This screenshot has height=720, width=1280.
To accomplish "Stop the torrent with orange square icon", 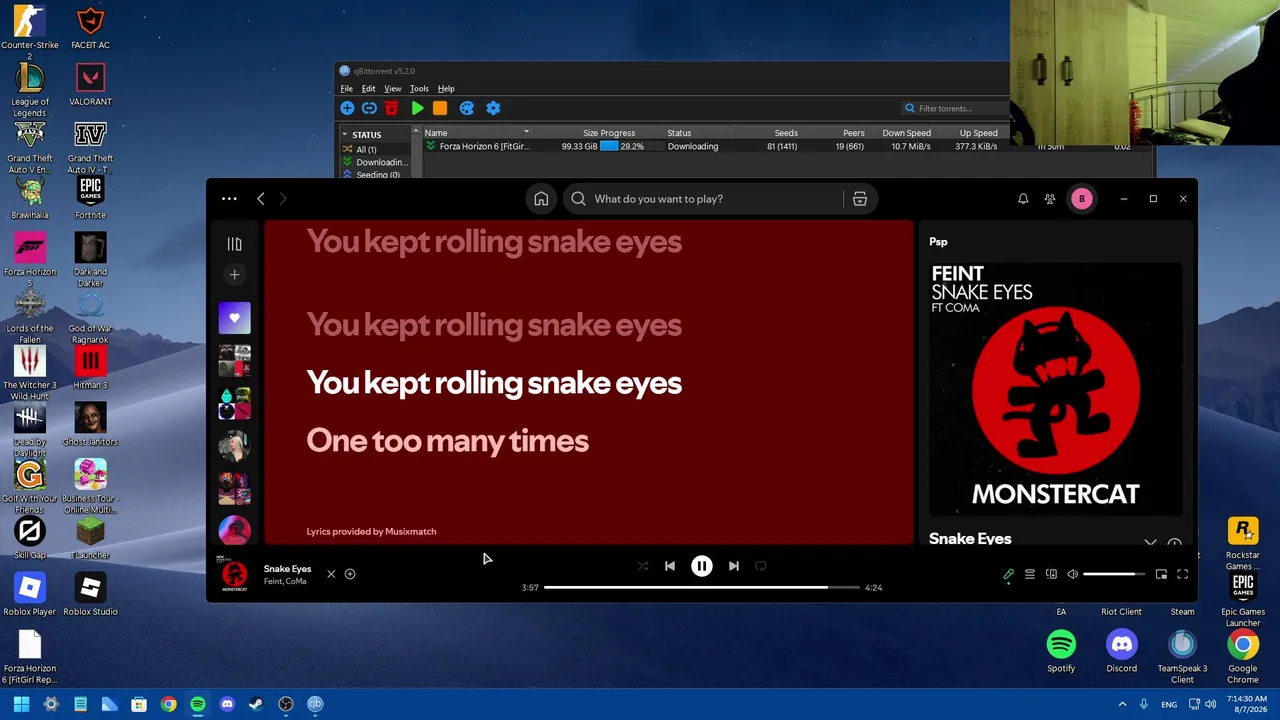I will coord(440,108).
